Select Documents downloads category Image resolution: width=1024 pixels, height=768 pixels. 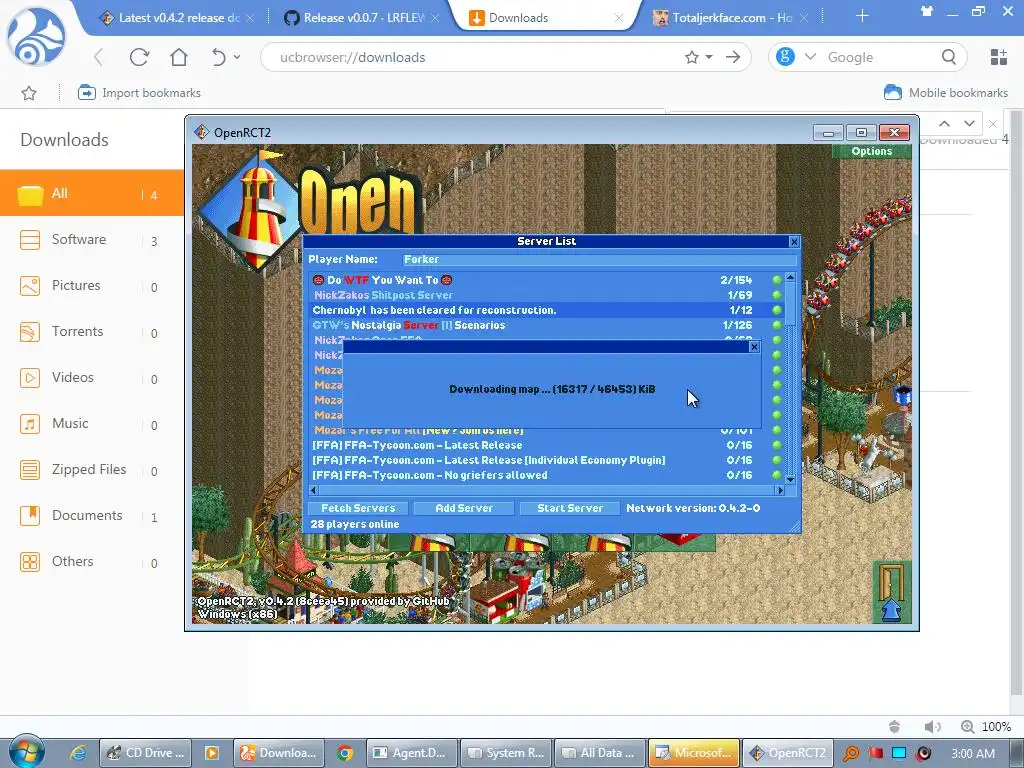(91, 516)
